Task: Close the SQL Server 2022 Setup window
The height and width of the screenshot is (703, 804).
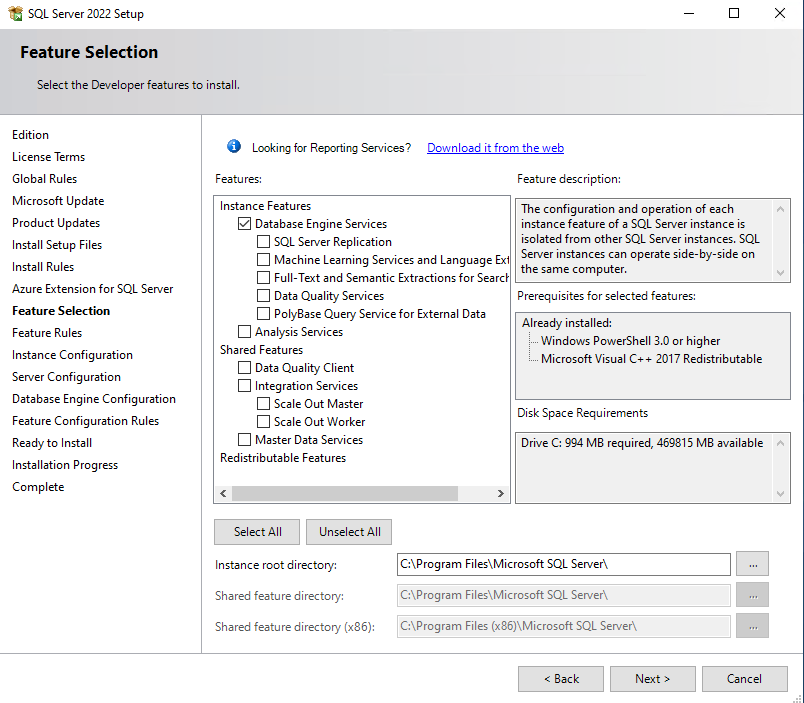Action: point(779,13)
